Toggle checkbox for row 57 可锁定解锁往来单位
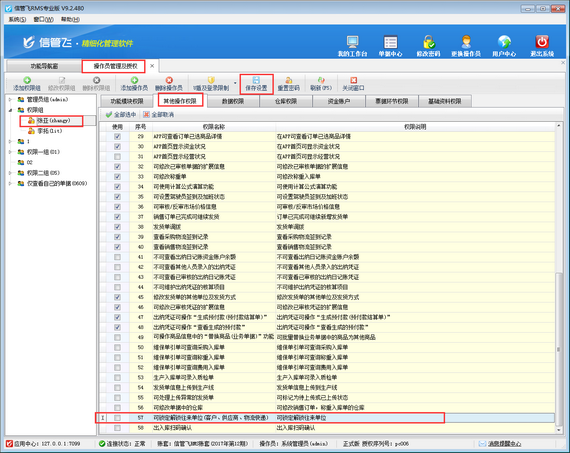The width and height of the screenshot is (570, 453). 117,418
